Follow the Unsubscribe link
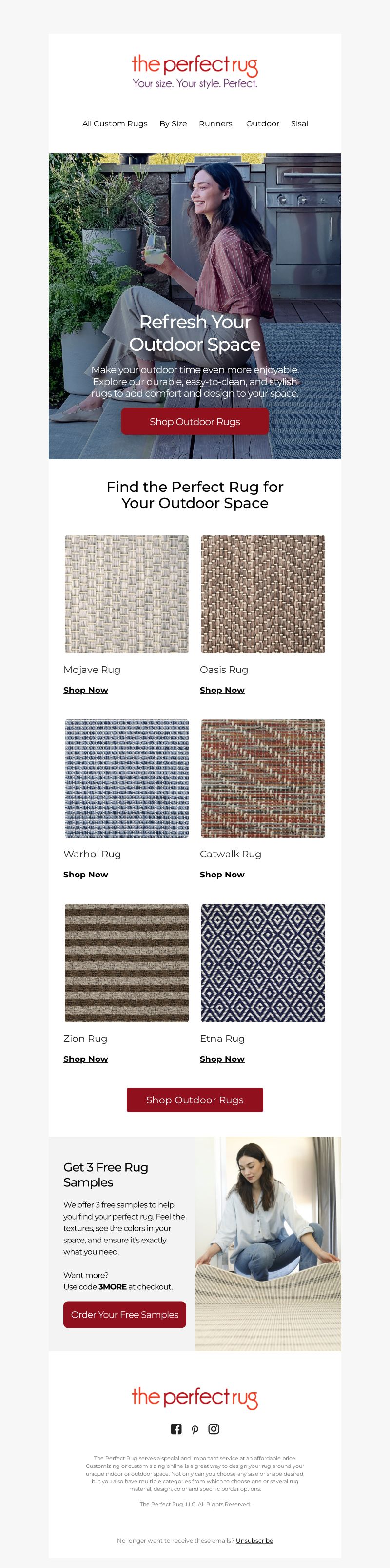The height and width of the screenshot is (1568, 390). tap(254, 1540)
